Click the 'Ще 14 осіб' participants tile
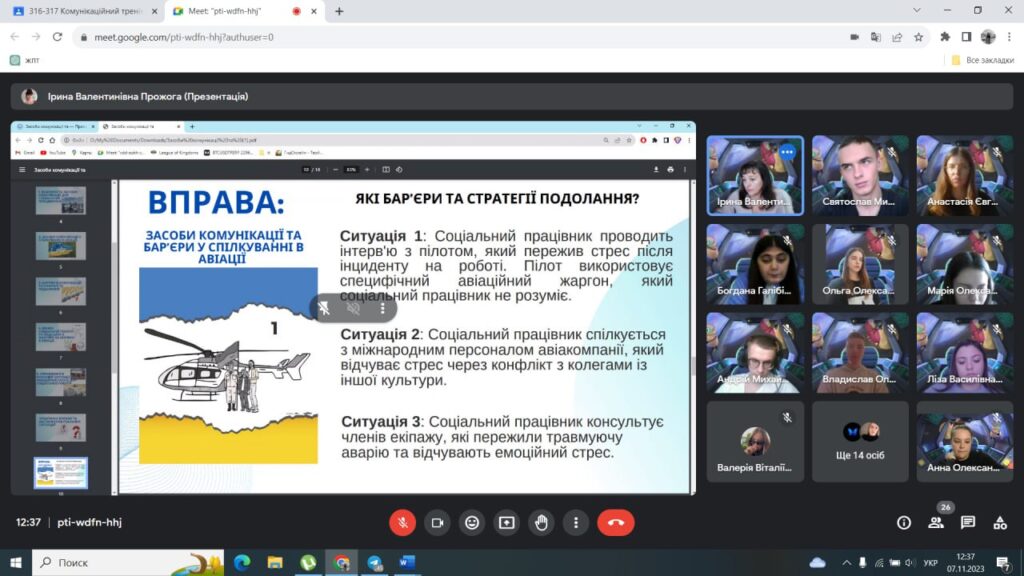The height and width of the screenshot is (576, 1024). click(x=860, y=441)
